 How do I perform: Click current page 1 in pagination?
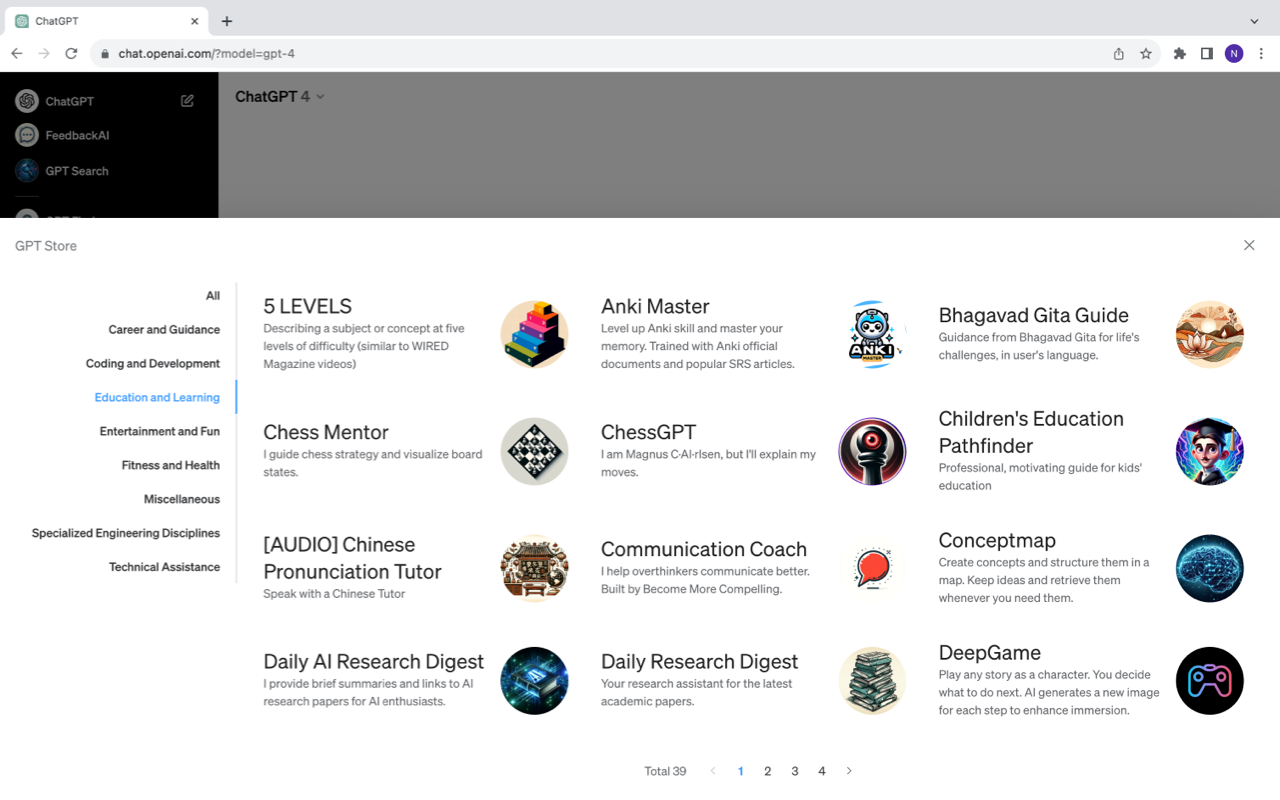741,771
